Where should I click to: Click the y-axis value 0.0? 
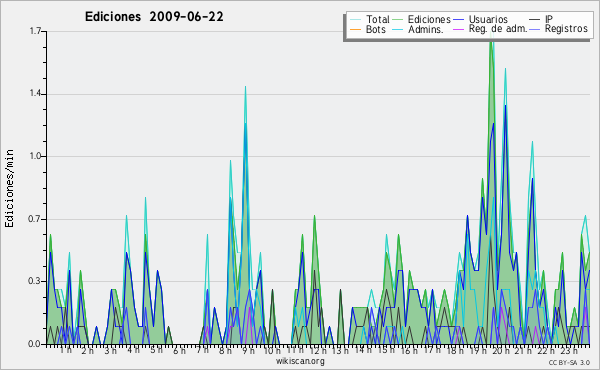[35, 344]
